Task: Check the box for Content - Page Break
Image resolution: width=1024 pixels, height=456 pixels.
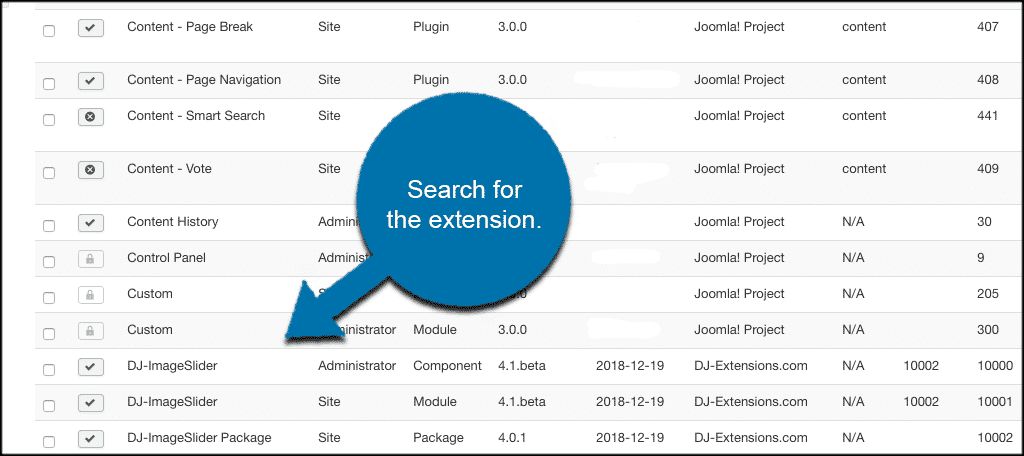Action: pyautogui.click(x=49, y=31)
